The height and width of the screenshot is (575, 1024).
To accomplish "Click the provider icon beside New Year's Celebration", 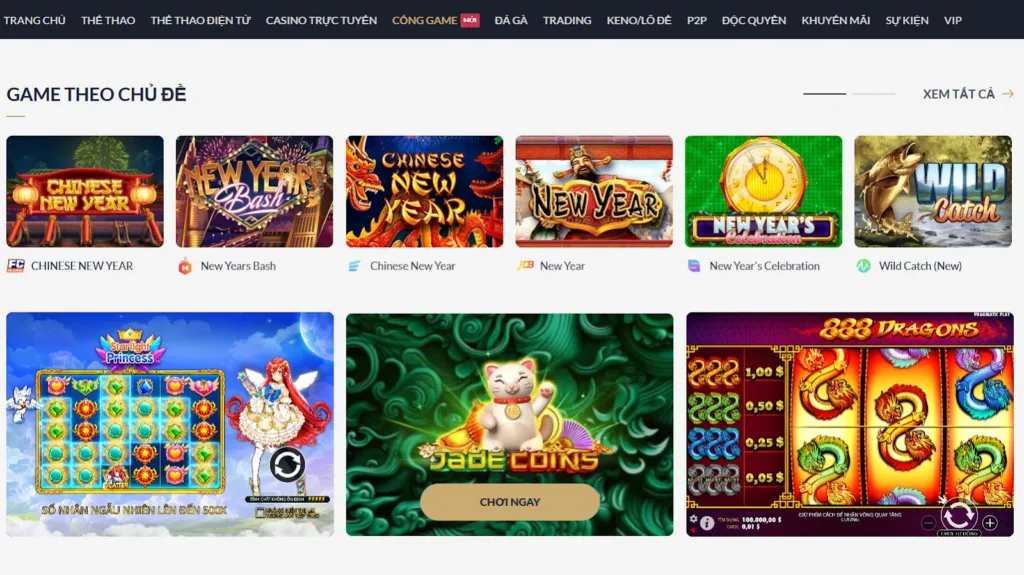I will (694, 266).
